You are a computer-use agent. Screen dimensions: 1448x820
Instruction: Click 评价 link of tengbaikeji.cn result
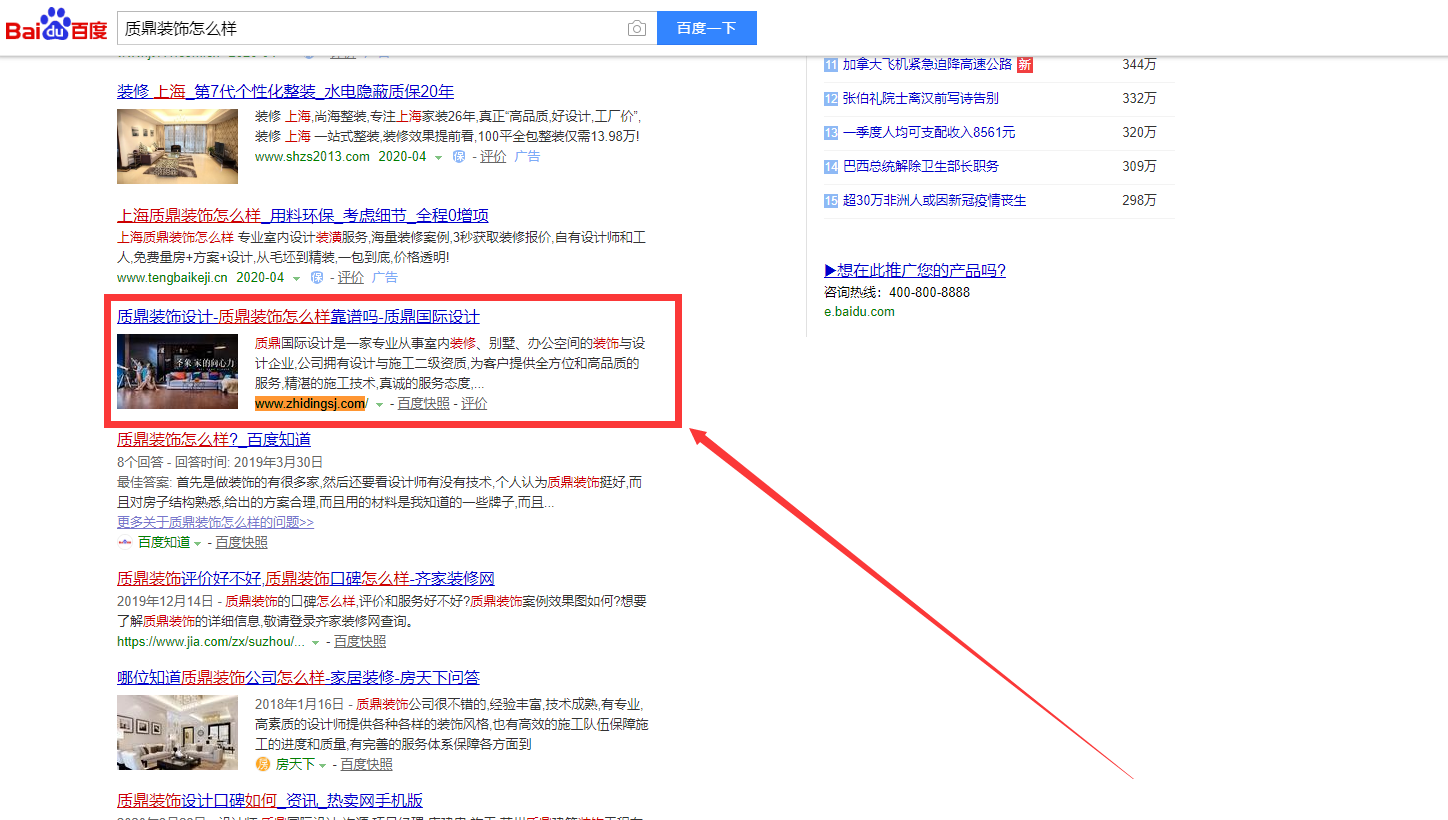[x=351, y=278]
